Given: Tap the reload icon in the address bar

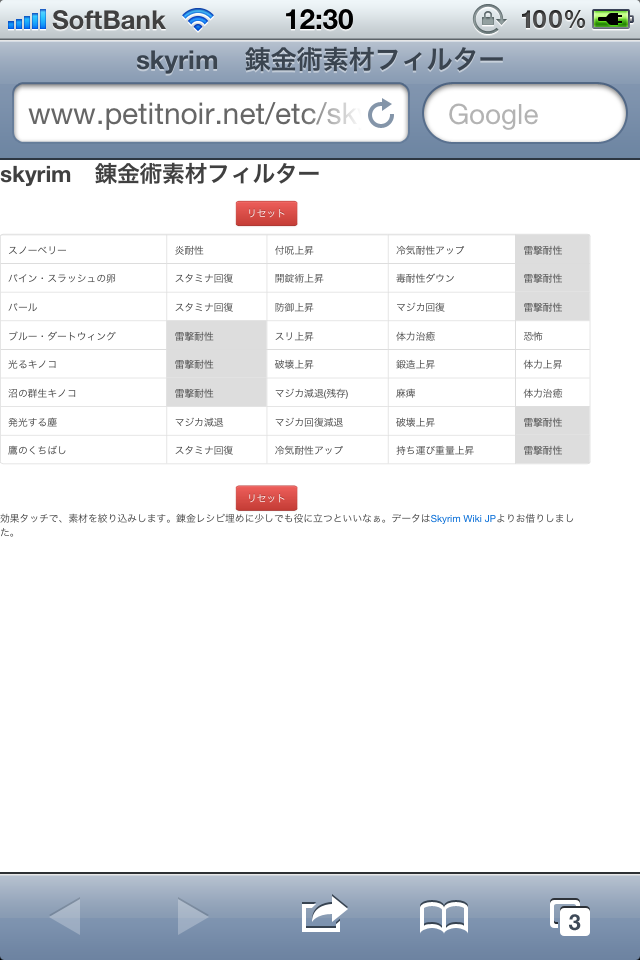Looking at the screenshot, I should (x=380, y=113).
